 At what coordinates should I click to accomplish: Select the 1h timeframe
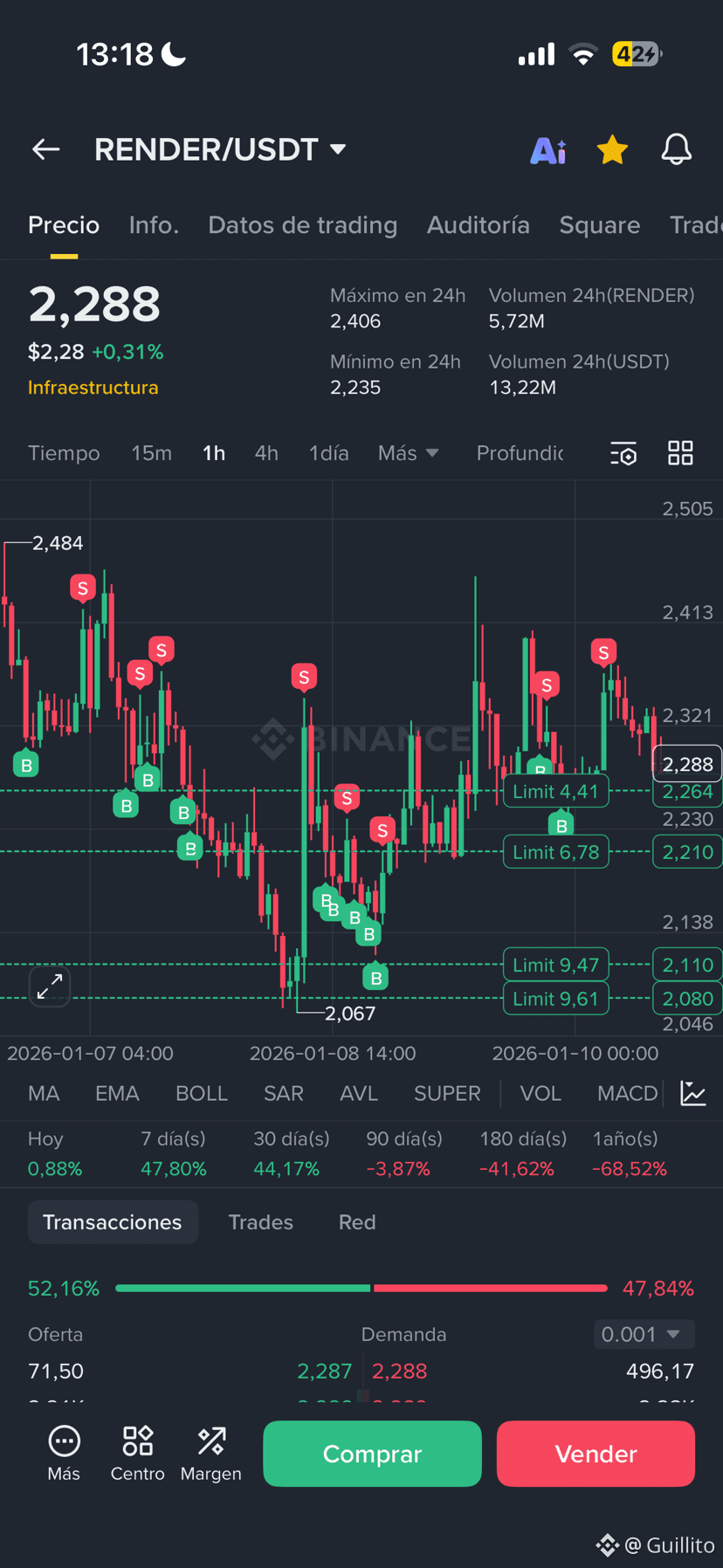(x=214, y=453)
